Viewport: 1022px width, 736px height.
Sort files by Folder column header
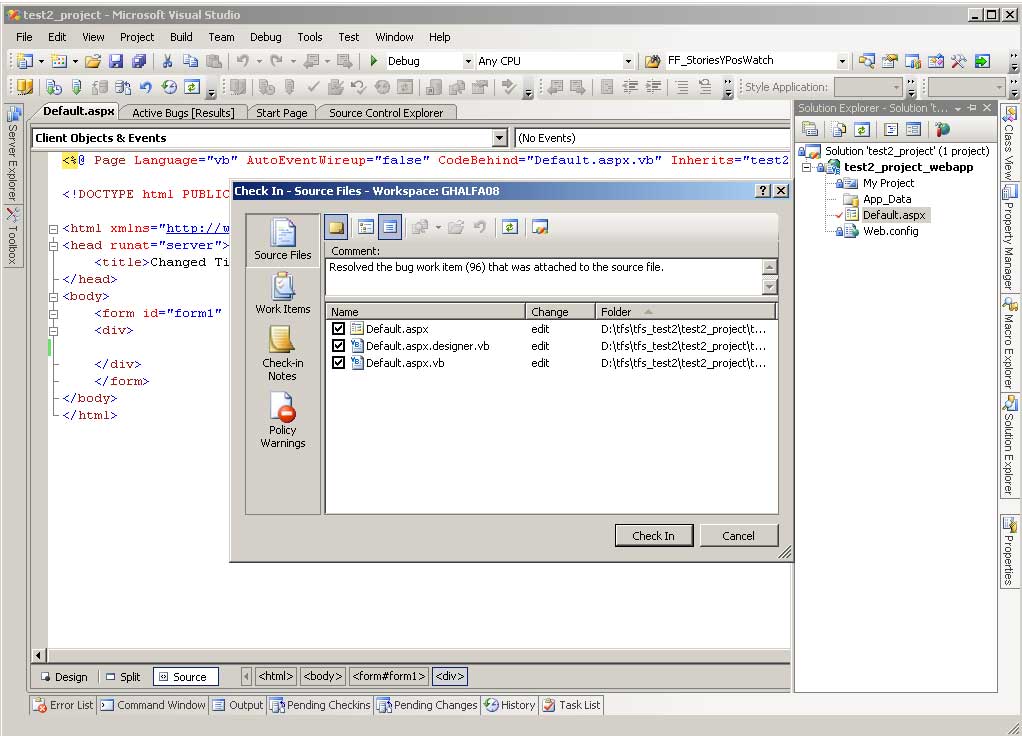pos(685,312)
